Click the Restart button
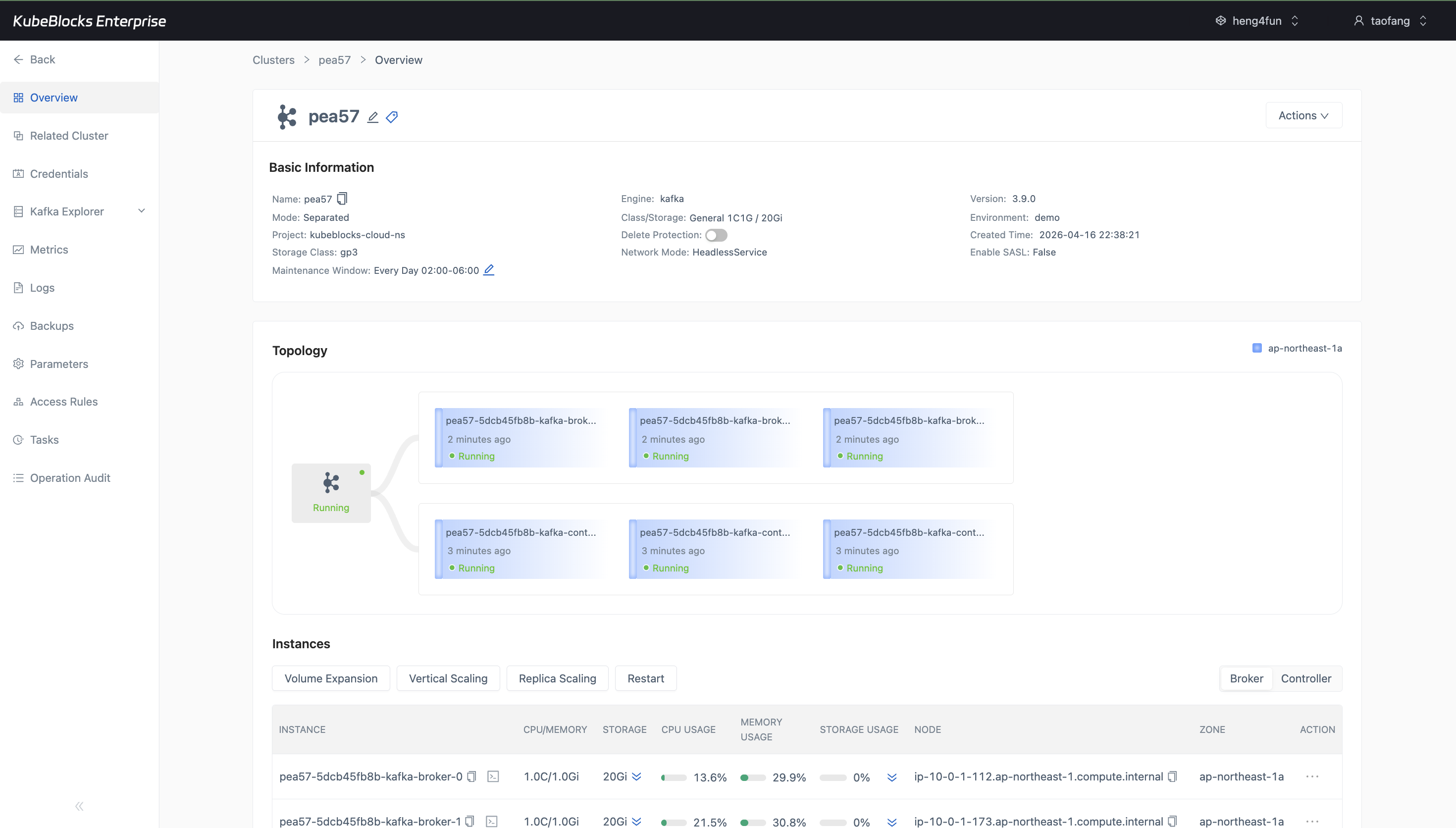Image resolution: width=1456 pixels, height=828 pixels. (x=646, y=678)
